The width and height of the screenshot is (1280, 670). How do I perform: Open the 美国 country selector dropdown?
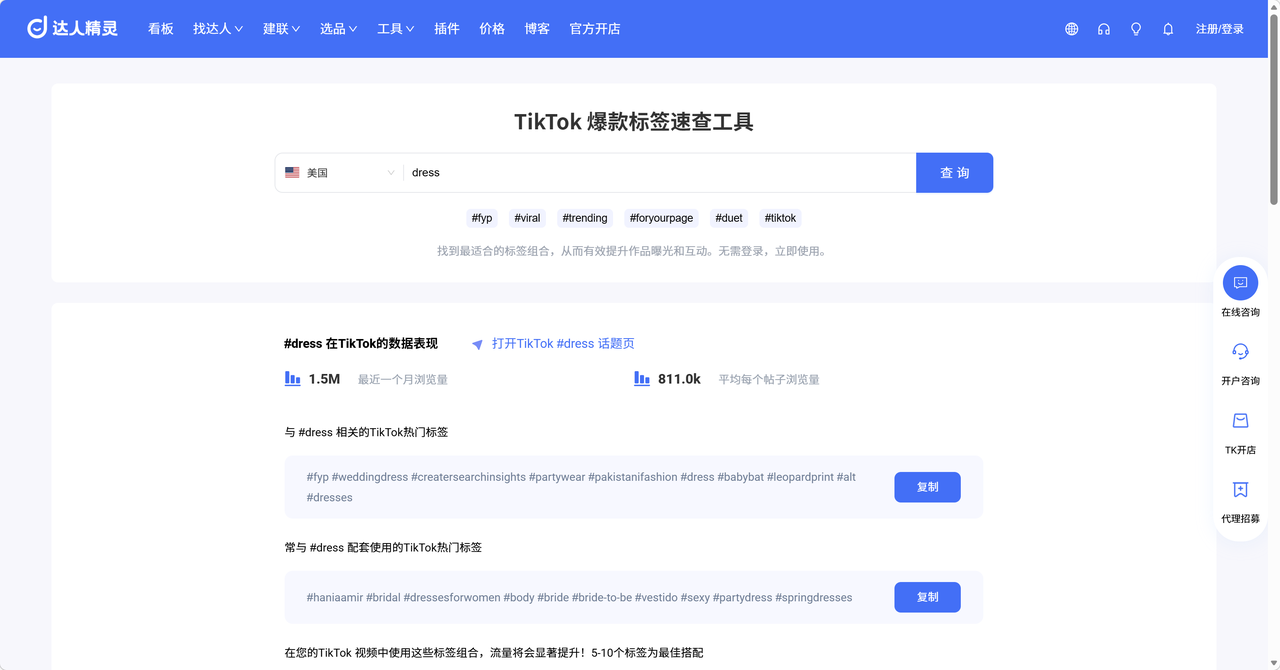click(x=340, y=173)
